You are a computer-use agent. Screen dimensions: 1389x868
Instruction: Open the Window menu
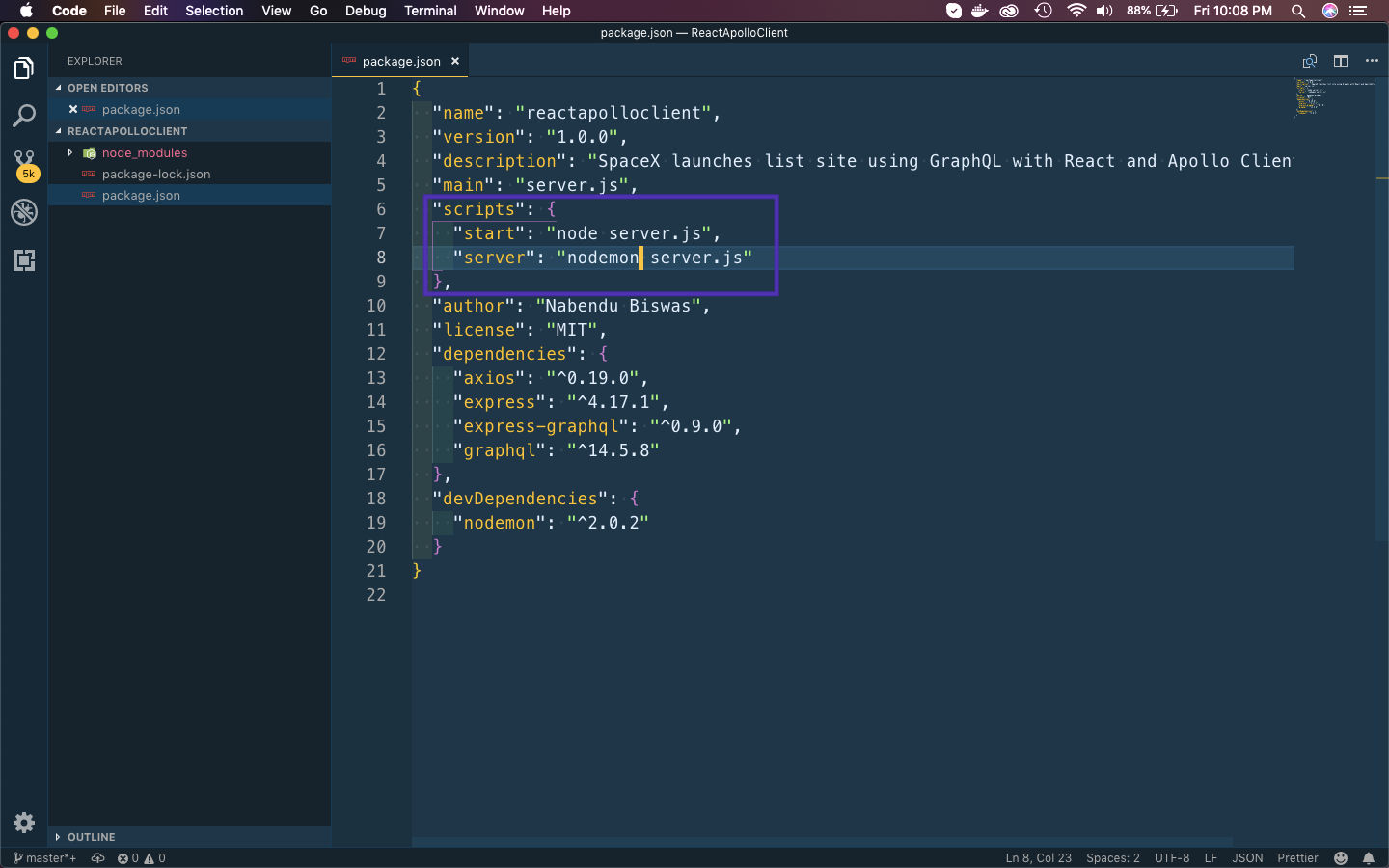[499, 11]
